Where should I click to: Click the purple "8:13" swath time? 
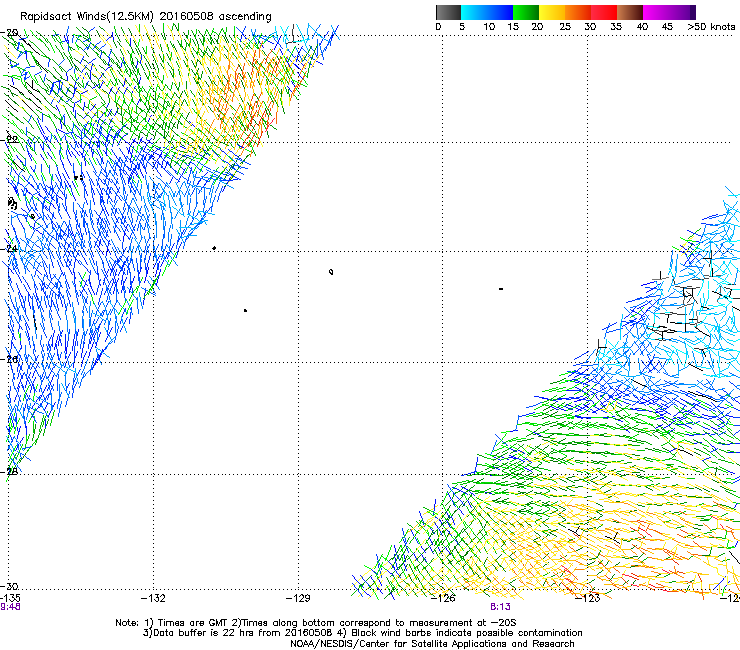pos(500,607)
